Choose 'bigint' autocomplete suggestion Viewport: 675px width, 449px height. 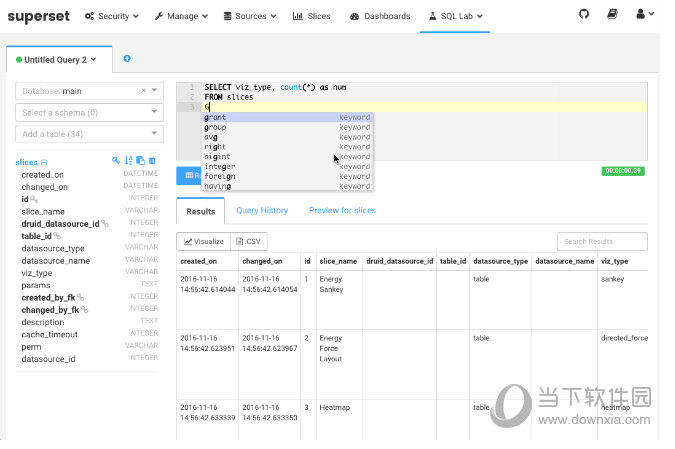pyautogui.click(x=287, y=157)
